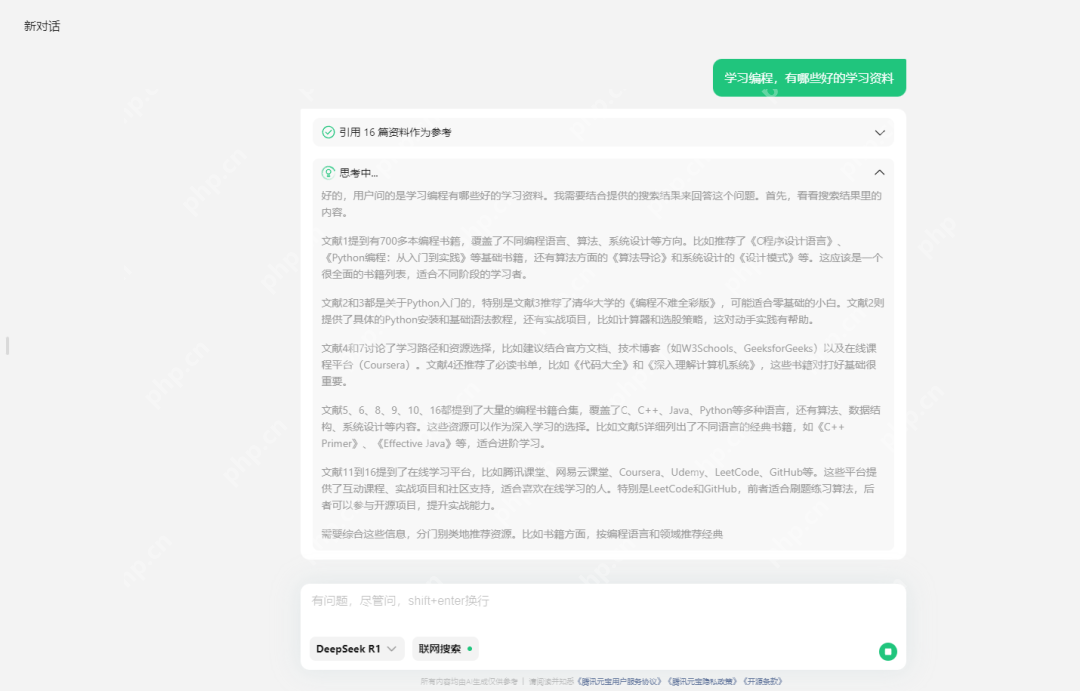This screenshot has height=691, width=1080.
Task: Open the DeepSeek R1 model selector
Action: coord(356,648)
